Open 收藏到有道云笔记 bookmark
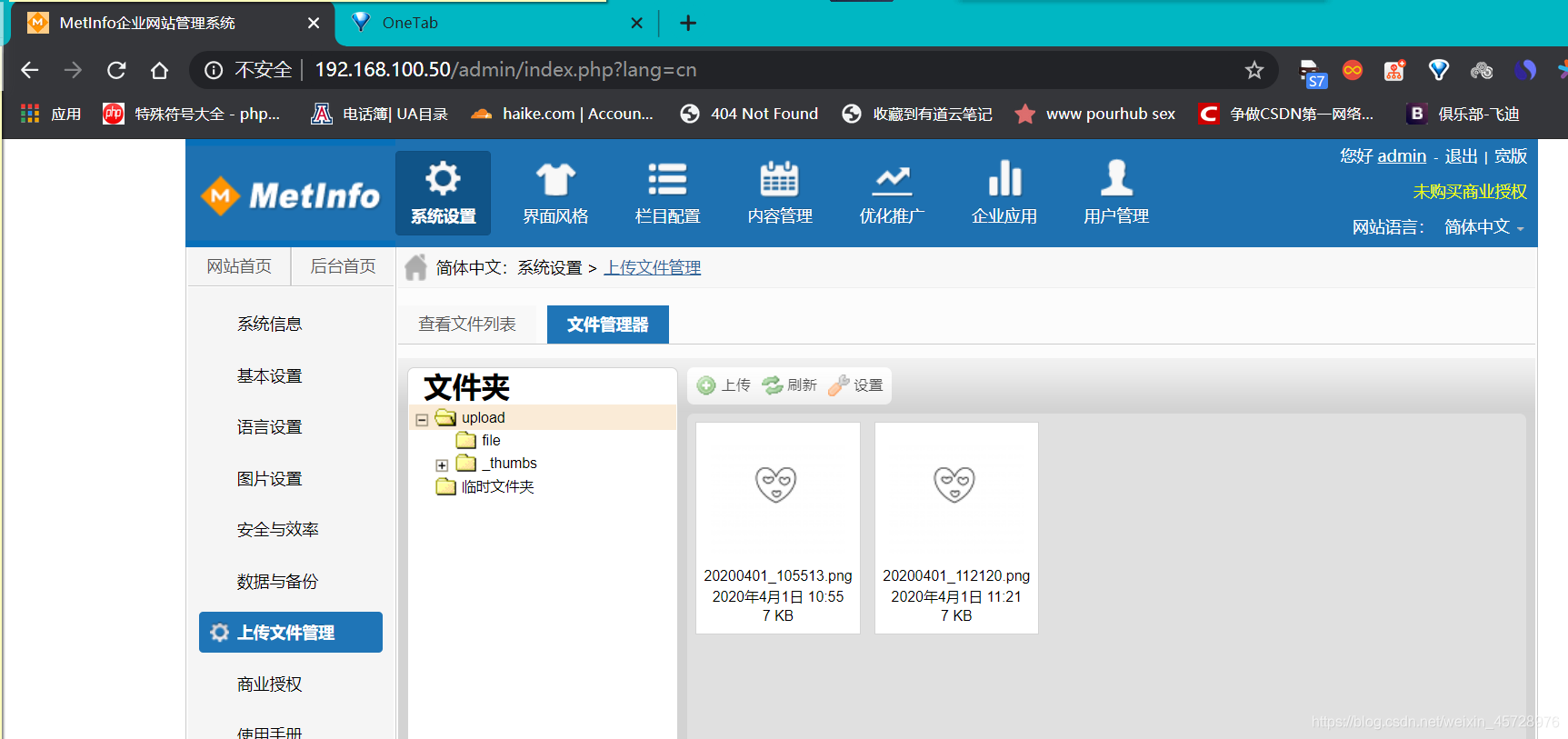 pos(917,114)
